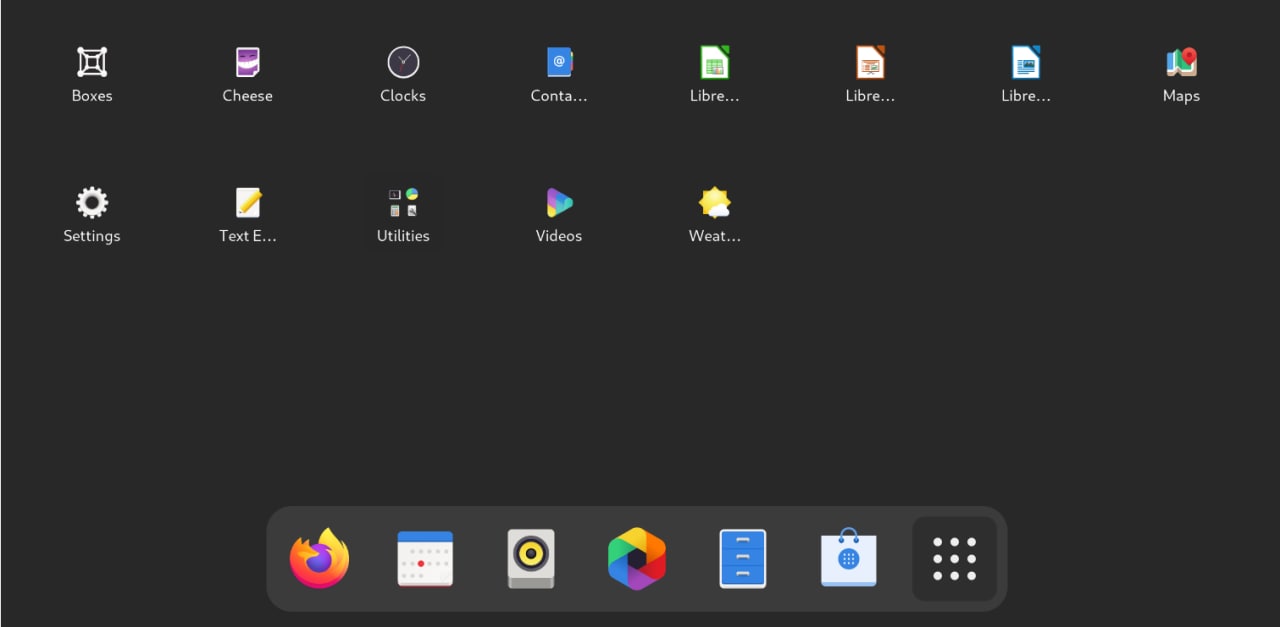The image size is (1280, 627).
Task: Launch Rhythmbox speaker icon in dock
Action: tap(531, 558)
